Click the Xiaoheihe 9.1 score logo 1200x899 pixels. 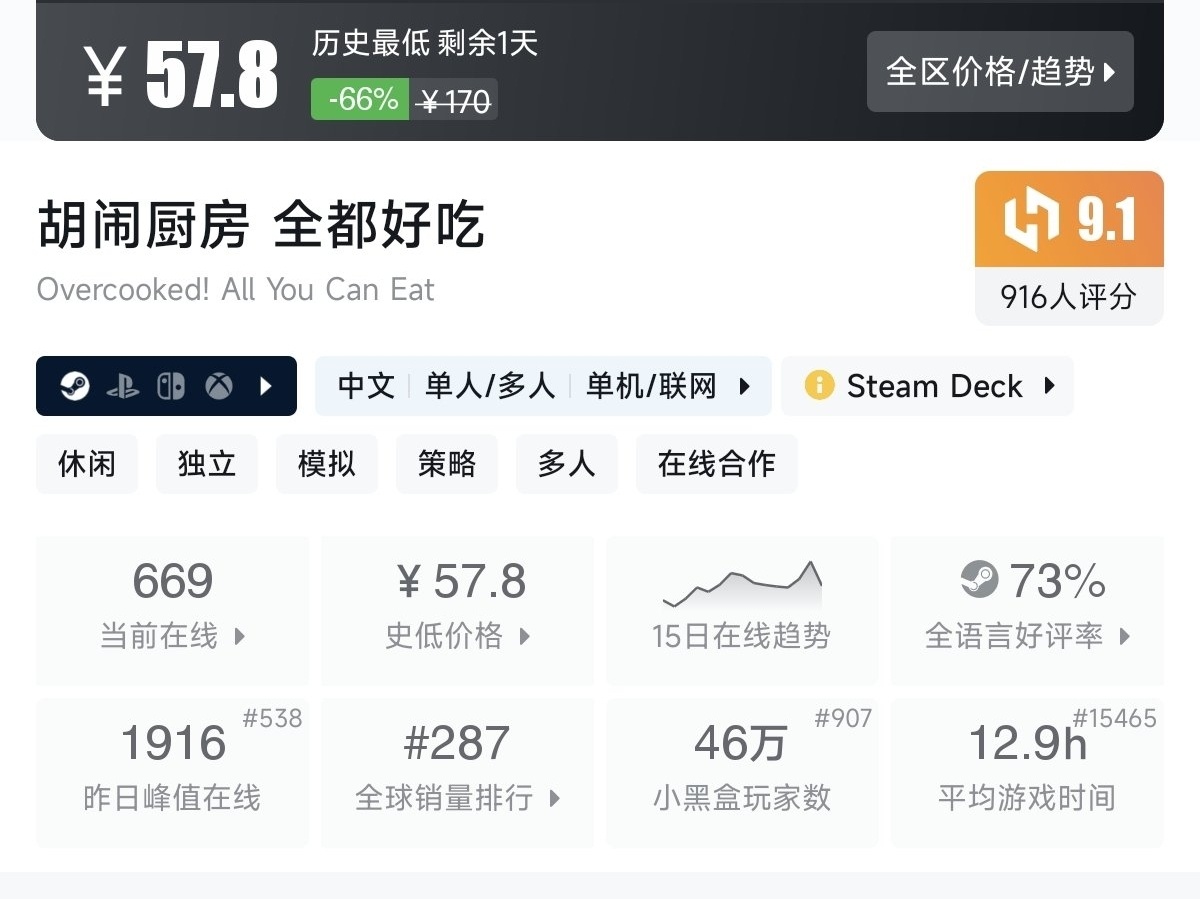1030,220
